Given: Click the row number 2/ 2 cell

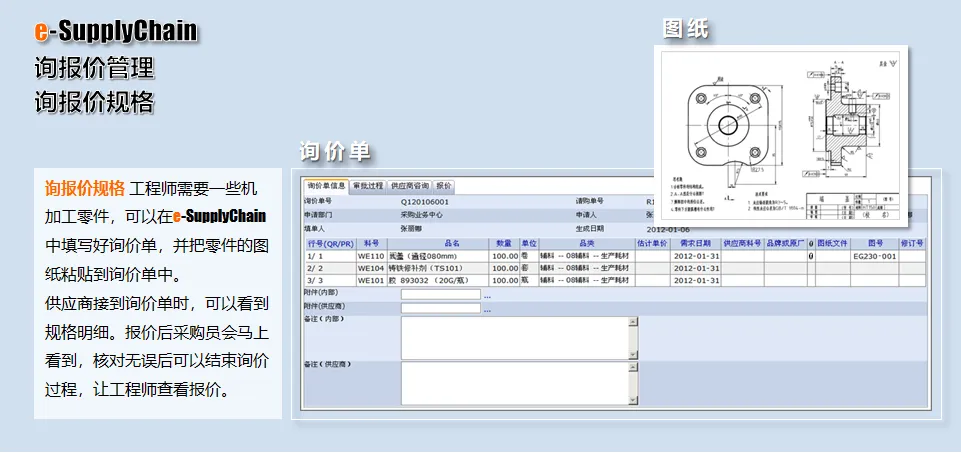Looking at the screenshot, I should pyautogui.click(x=330, y=268).
